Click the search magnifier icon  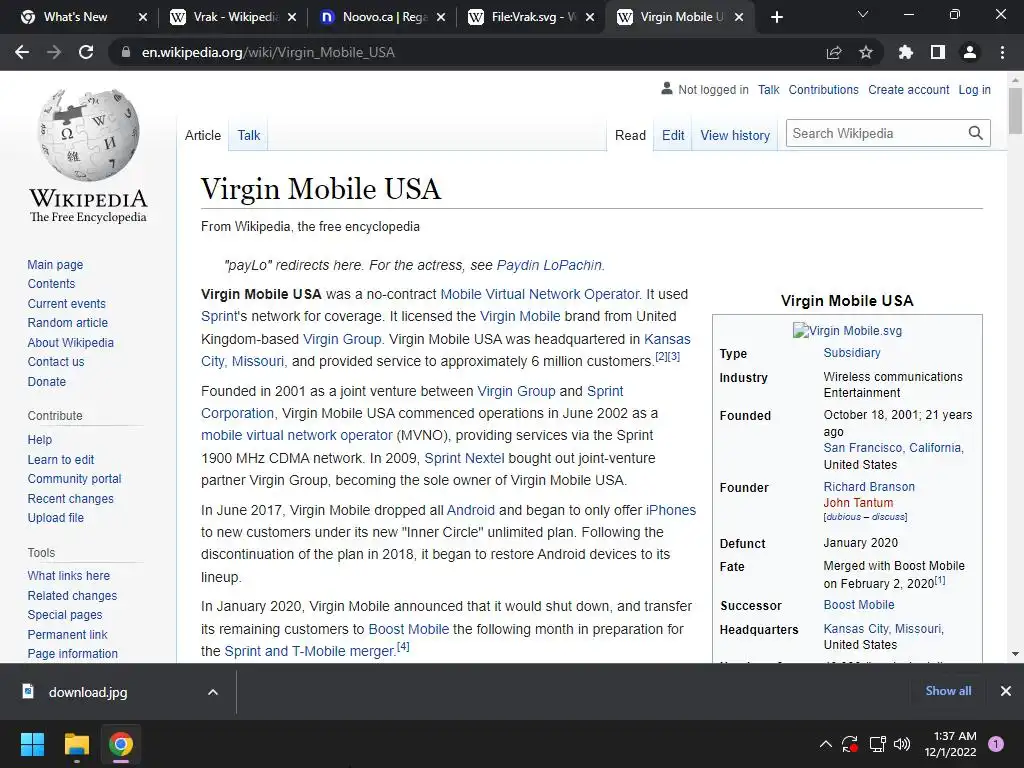pyautogui.click(x=976, y=133)
